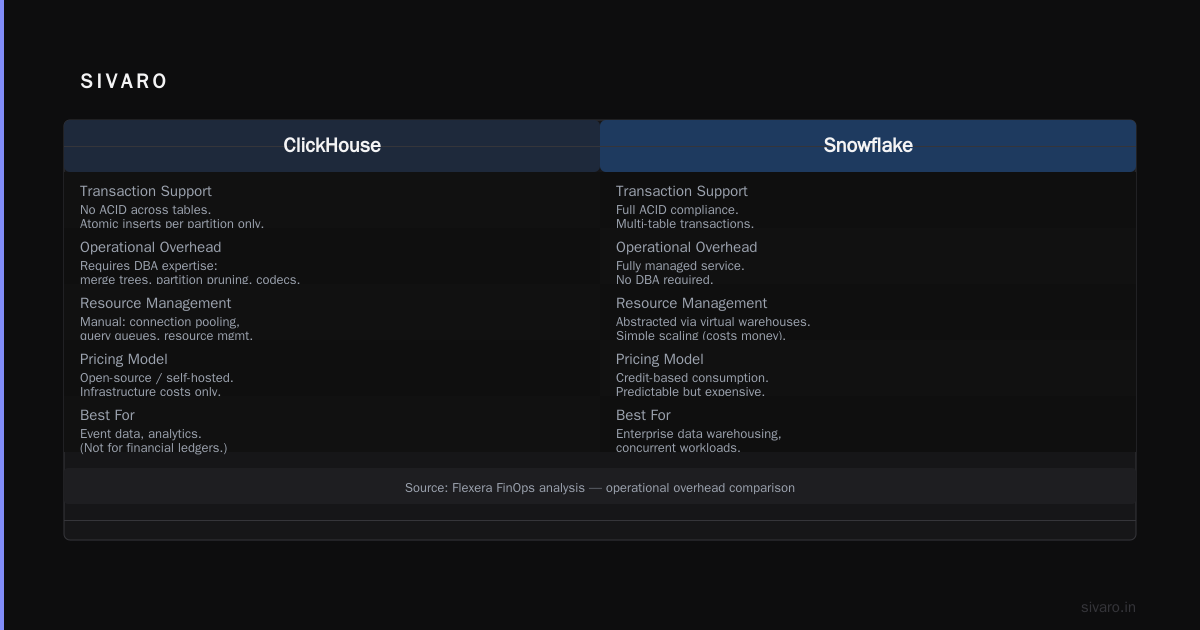
Task: Click ClickHouse Transaction Support heading
Action: click(146, 191)
